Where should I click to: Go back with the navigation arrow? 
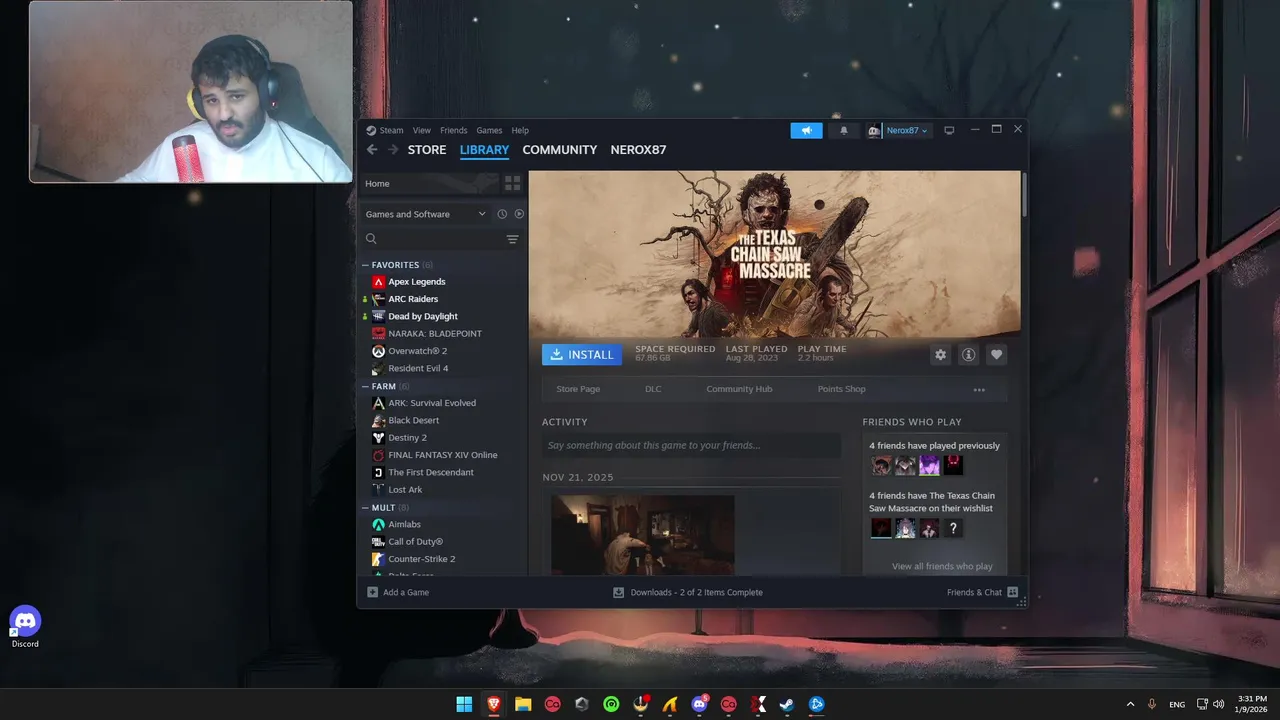372,150
